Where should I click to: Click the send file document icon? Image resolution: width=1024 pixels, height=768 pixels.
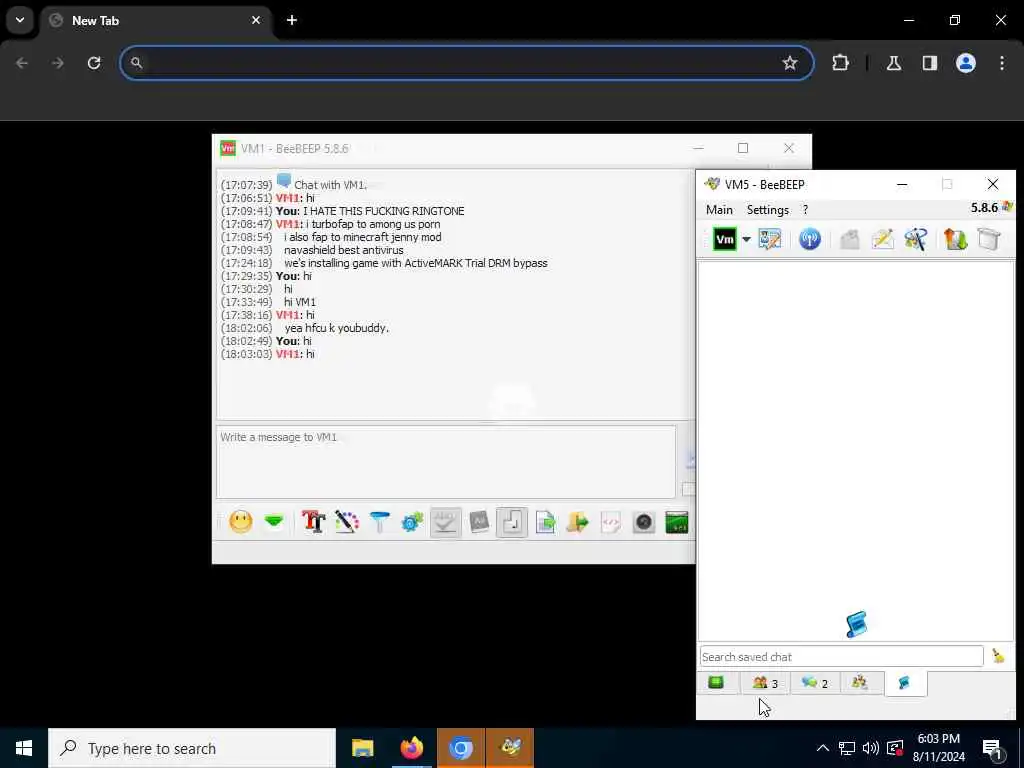click(545, 522)
